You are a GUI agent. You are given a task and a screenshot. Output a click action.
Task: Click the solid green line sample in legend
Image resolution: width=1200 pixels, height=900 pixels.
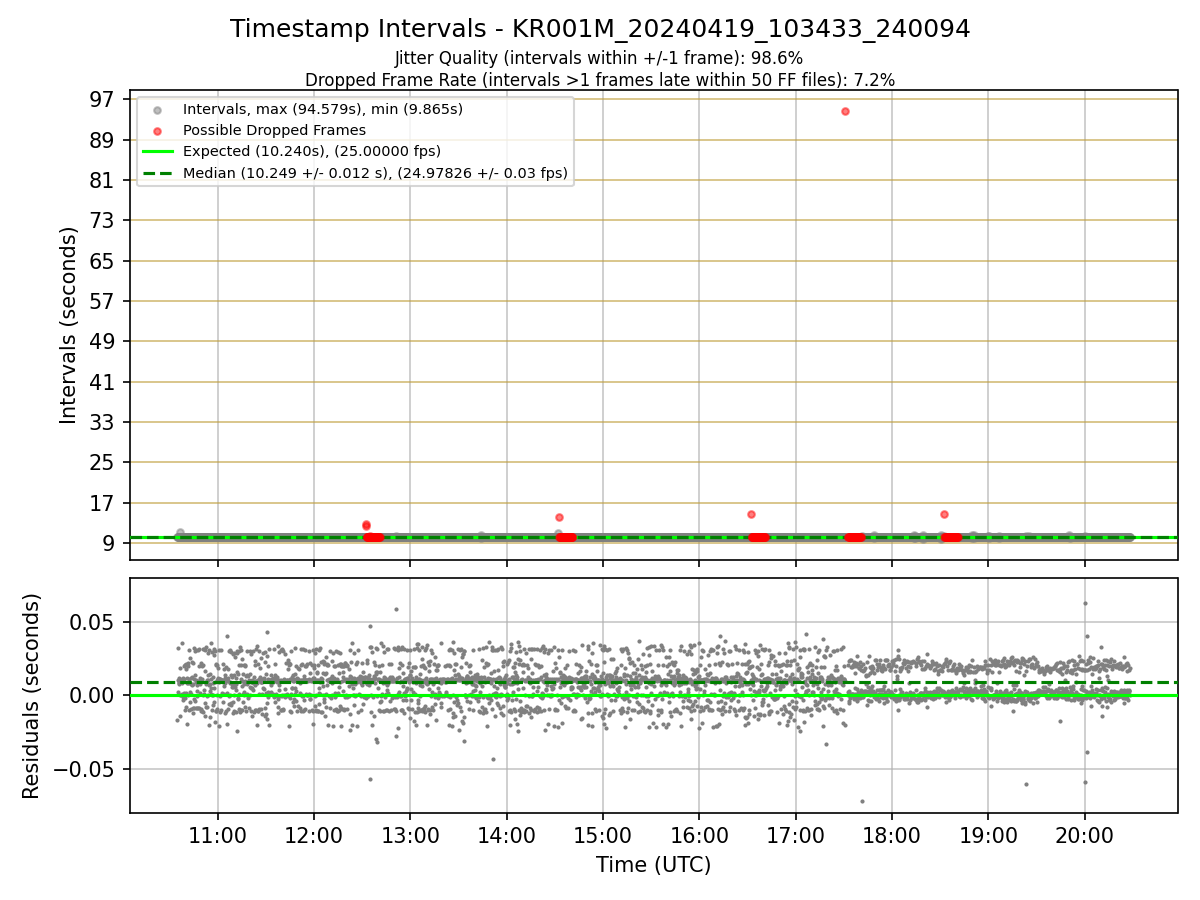click(157, 152)
